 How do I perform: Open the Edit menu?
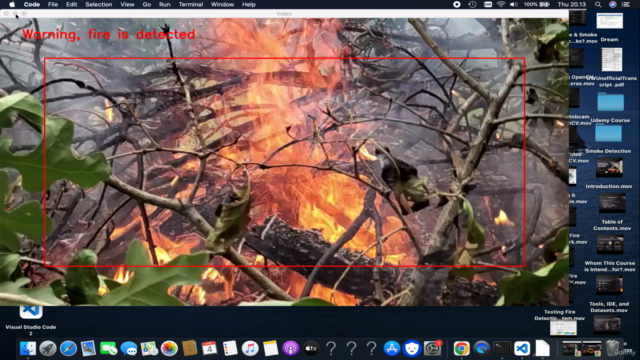71,4
